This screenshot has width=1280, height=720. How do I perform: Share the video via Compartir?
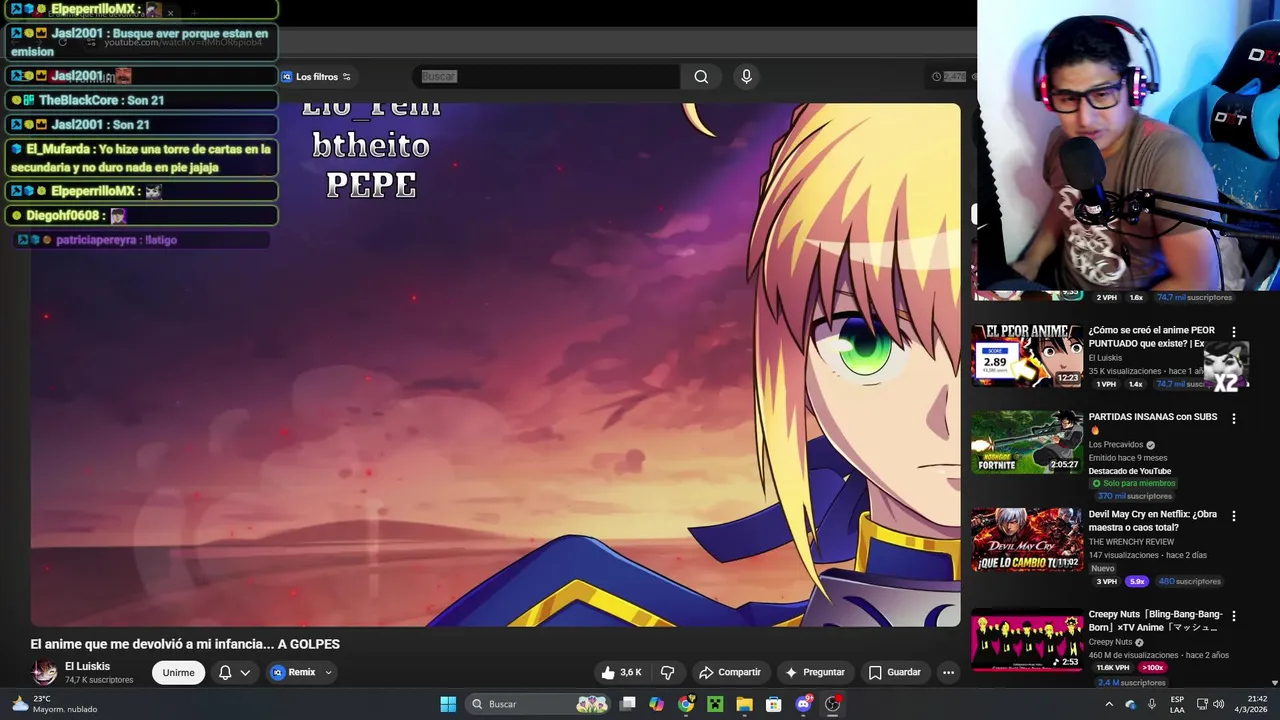point(730,672)
